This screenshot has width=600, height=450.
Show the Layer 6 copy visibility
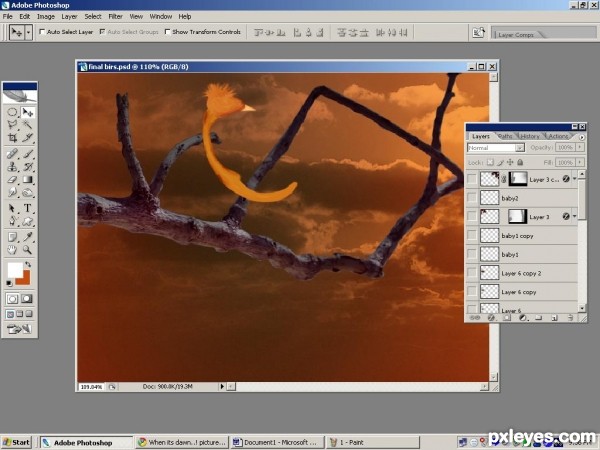[x=472, y=292]
